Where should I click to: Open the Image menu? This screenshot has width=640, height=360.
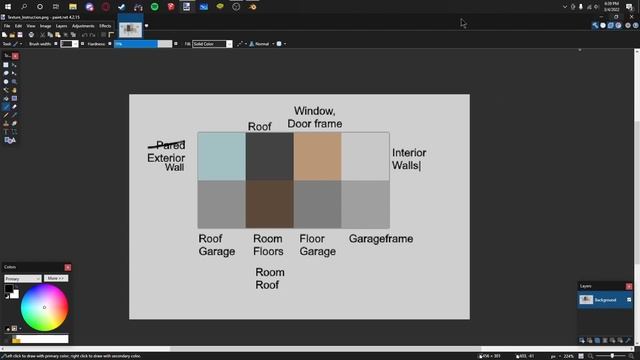click(x=45, y=26)
